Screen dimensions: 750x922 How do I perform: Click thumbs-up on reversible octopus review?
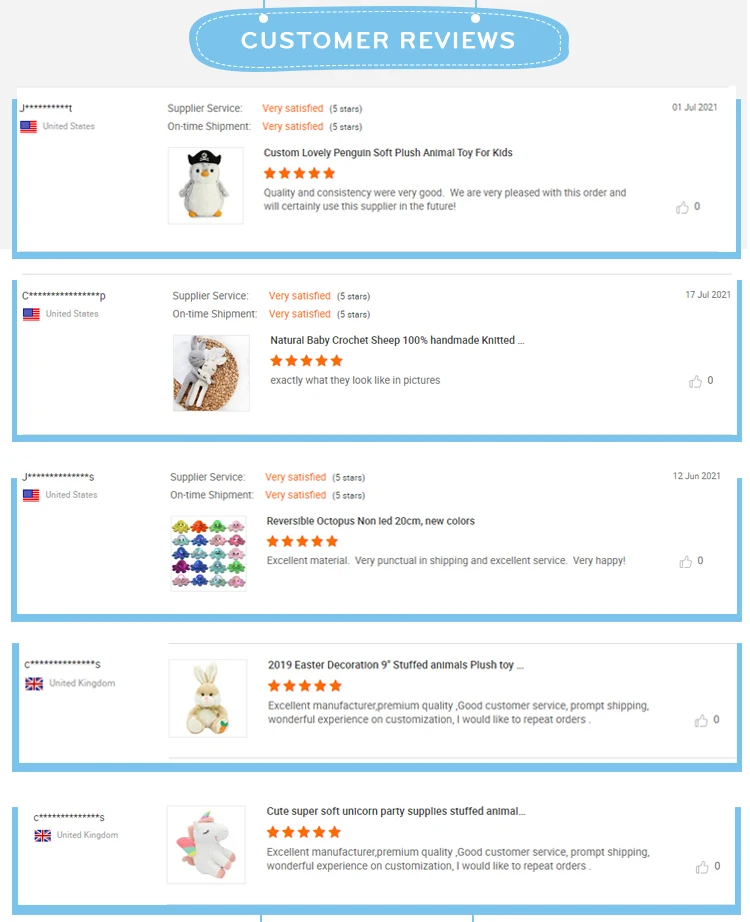[x=685, y=562]
